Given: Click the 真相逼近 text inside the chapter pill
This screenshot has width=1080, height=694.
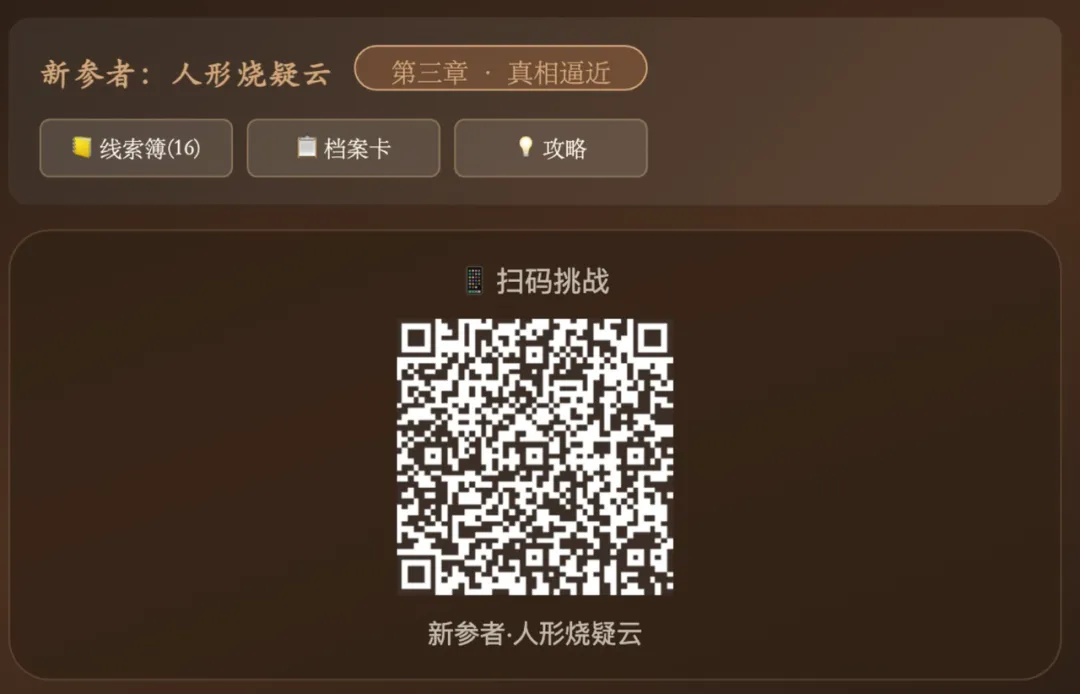Looking at the screenshot, I should pyautogui.click(x=559, y=72).
